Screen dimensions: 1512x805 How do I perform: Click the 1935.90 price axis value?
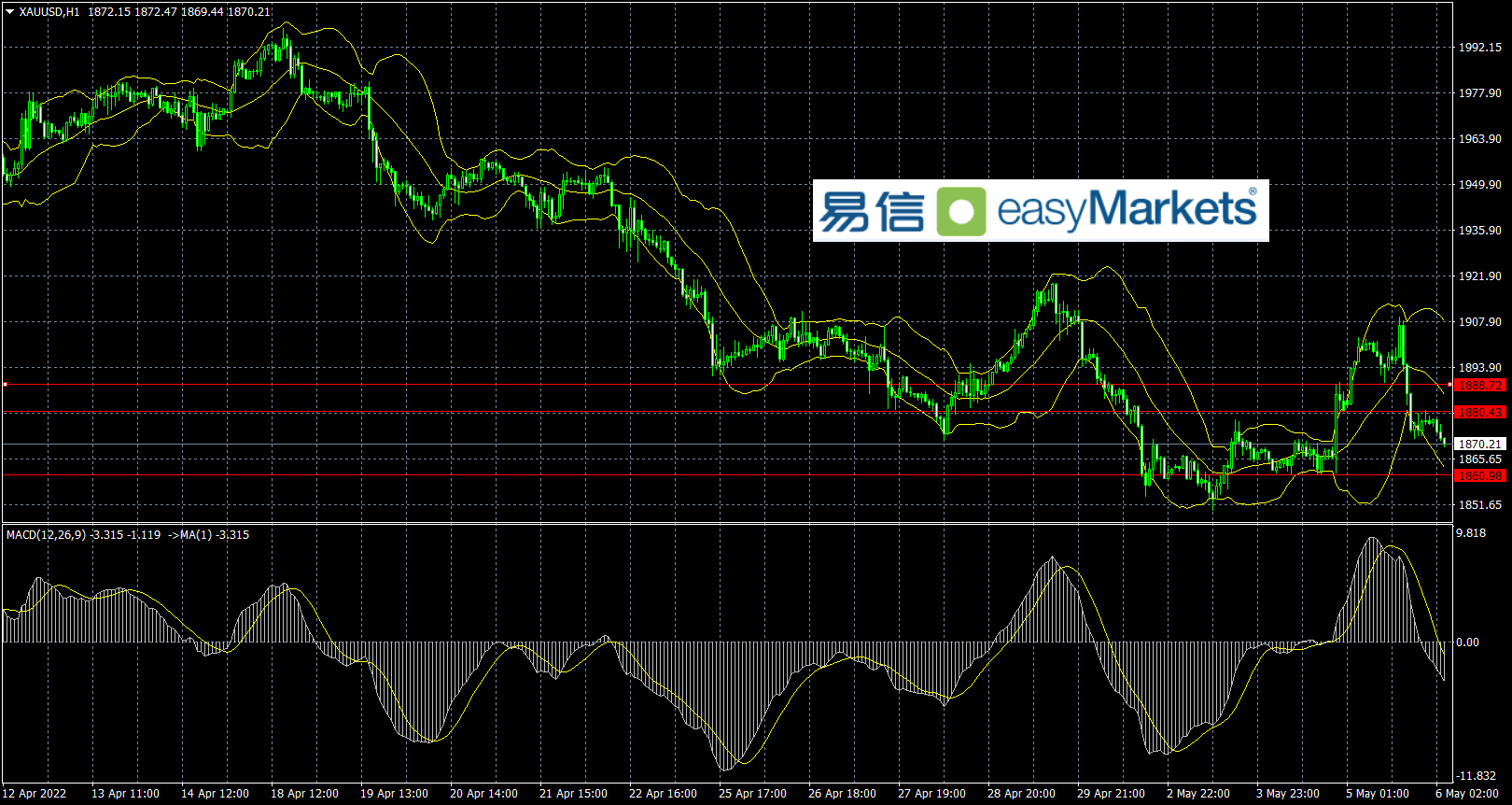coord(1480,230)
